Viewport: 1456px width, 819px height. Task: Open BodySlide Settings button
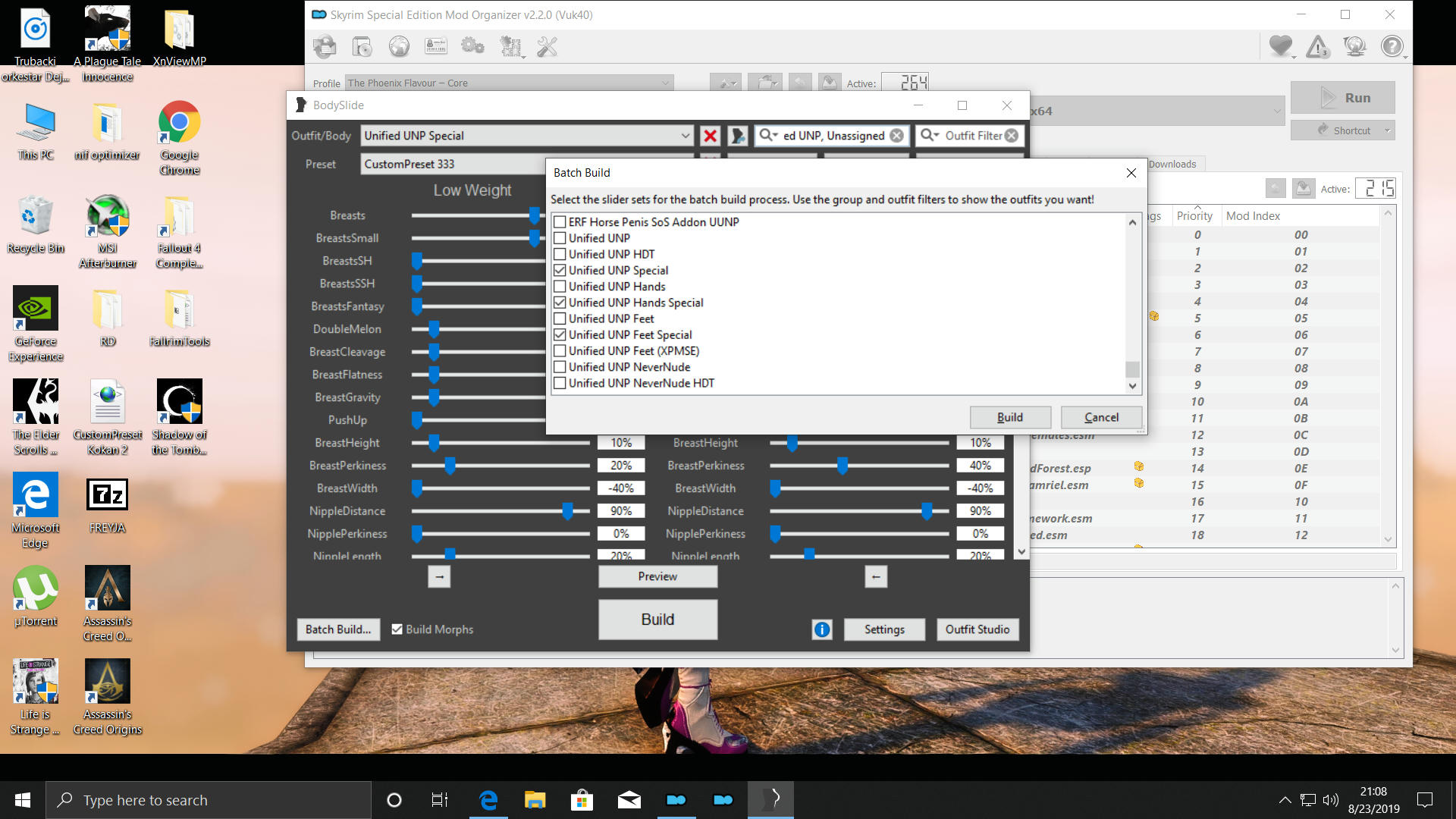pos(884,629)
